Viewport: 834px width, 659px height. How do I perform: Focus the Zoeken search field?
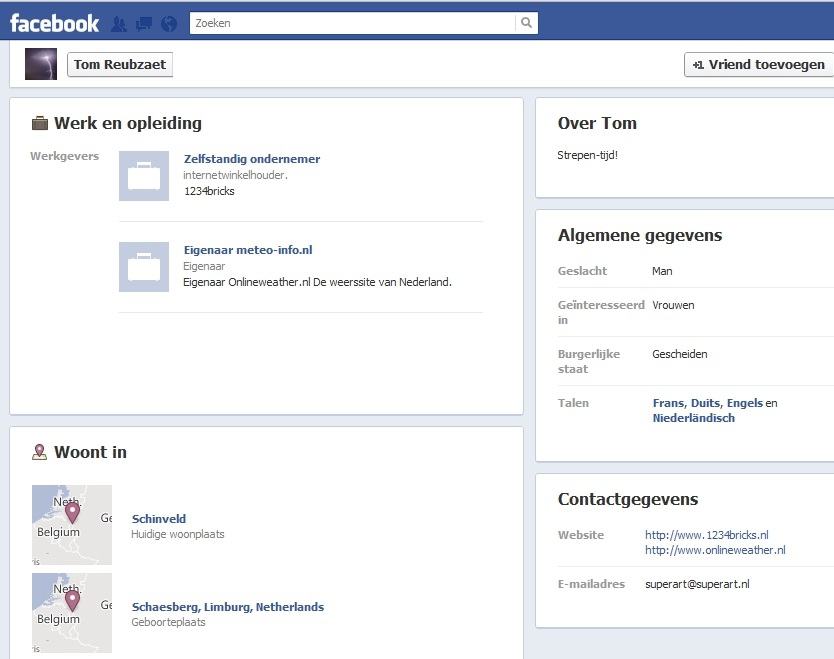point(352,23)
